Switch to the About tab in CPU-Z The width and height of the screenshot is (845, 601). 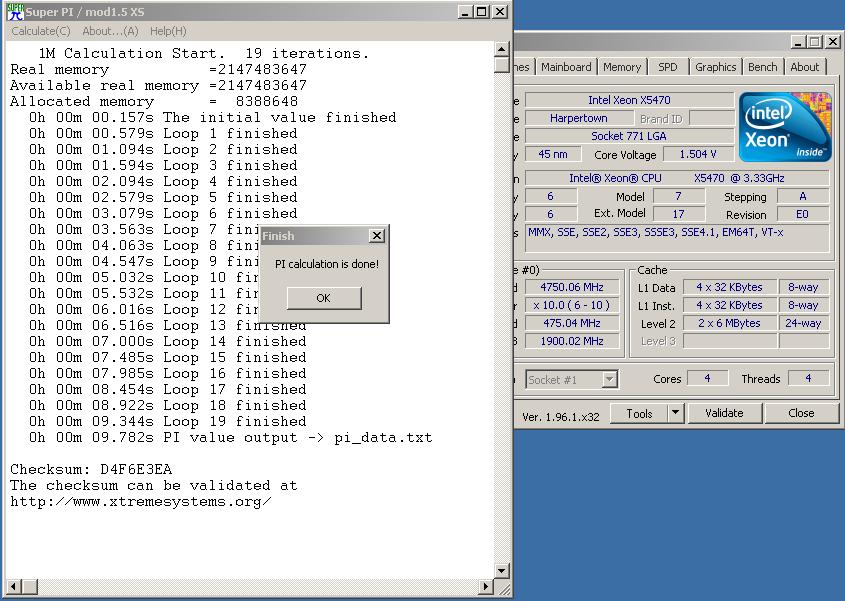(805, 67)
